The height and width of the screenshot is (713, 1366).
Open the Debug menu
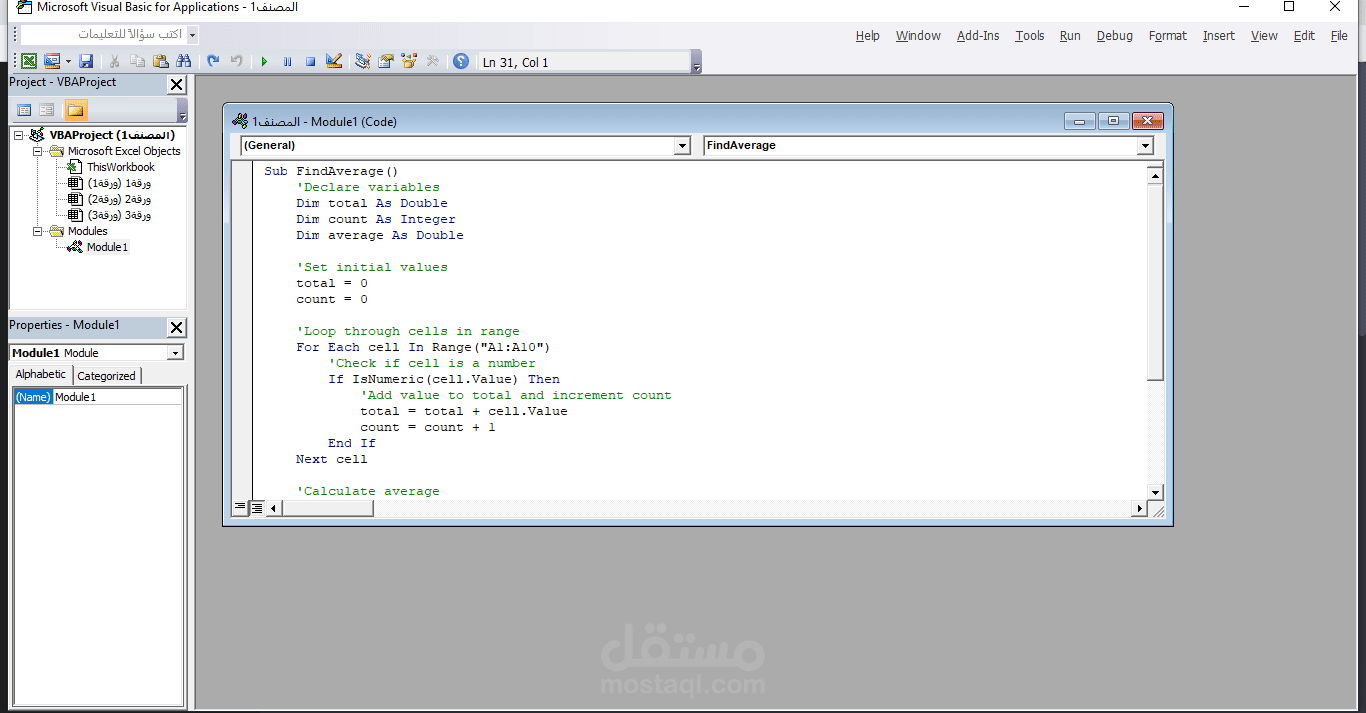[x=1115, y=36]
